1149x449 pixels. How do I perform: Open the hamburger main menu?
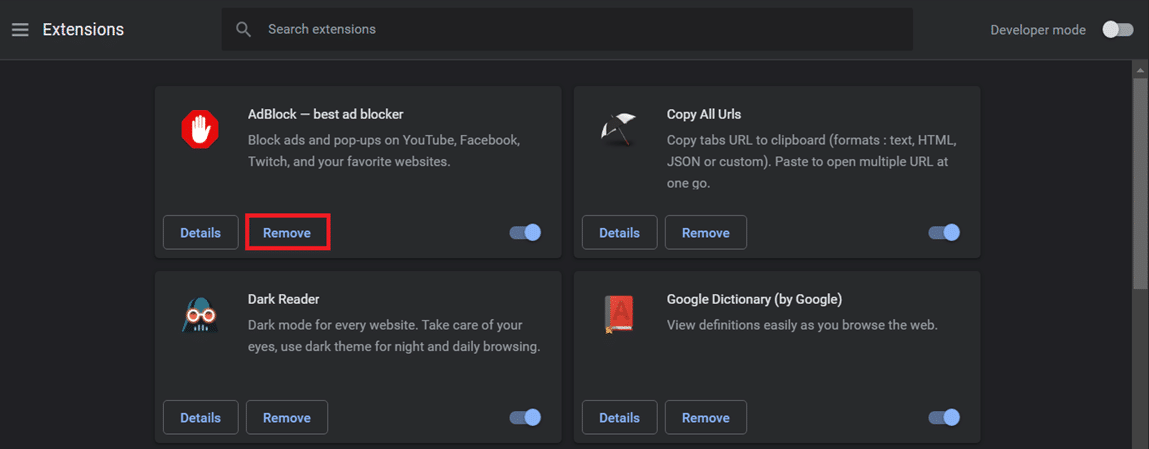click(20, 30)
